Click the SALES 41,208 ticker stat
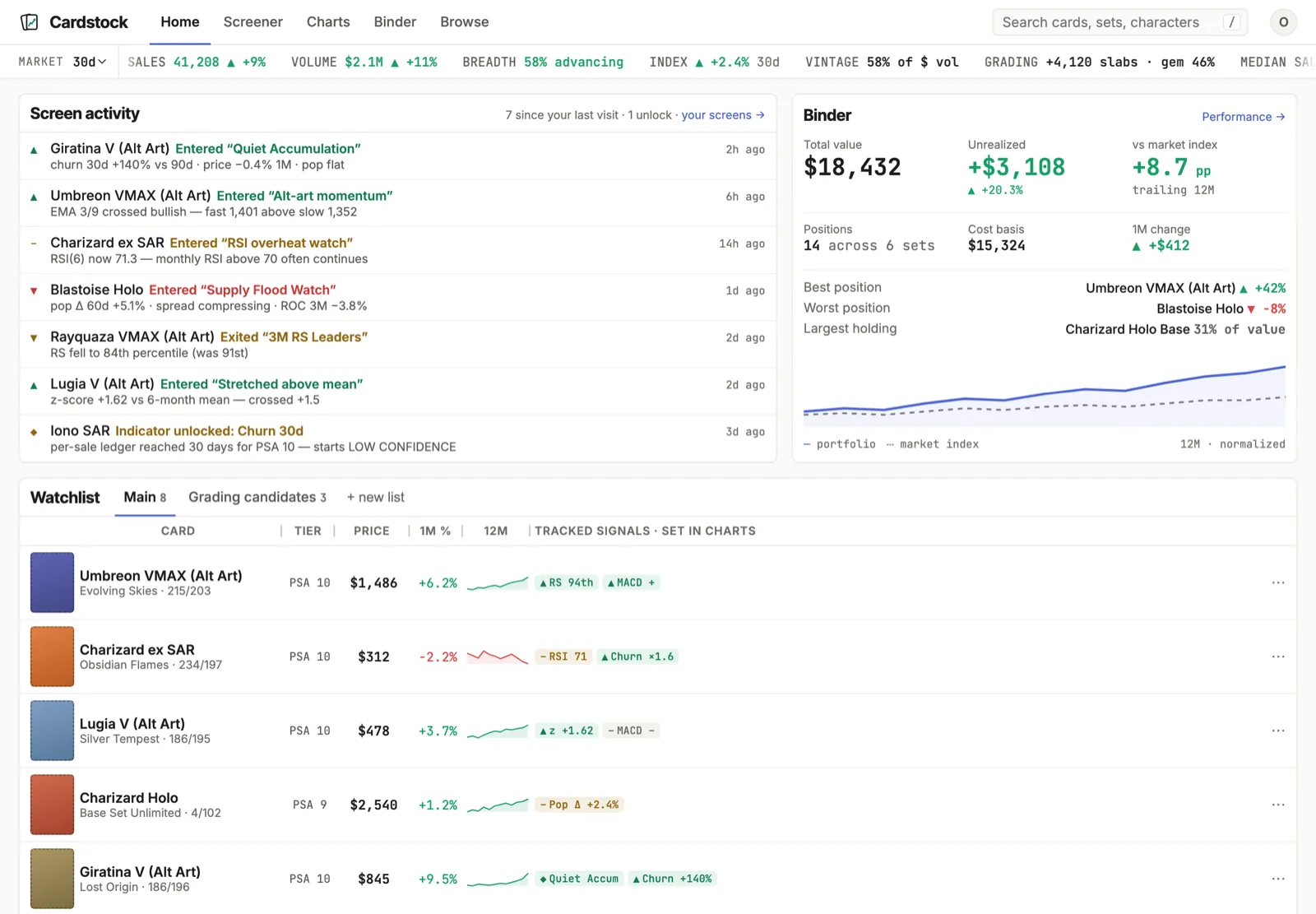The image size is (1316, 914). [197, 62]
